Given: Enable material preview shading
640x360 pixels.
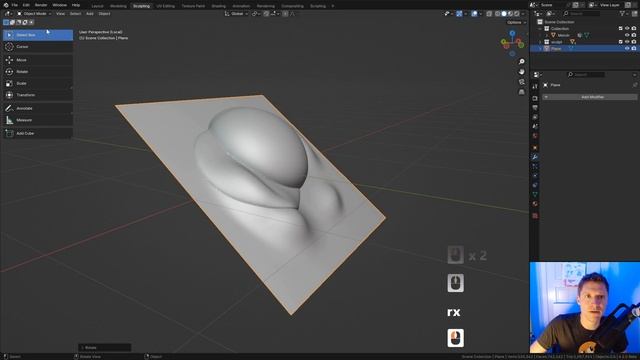Looking at the screenshot, I should (511, 14).
